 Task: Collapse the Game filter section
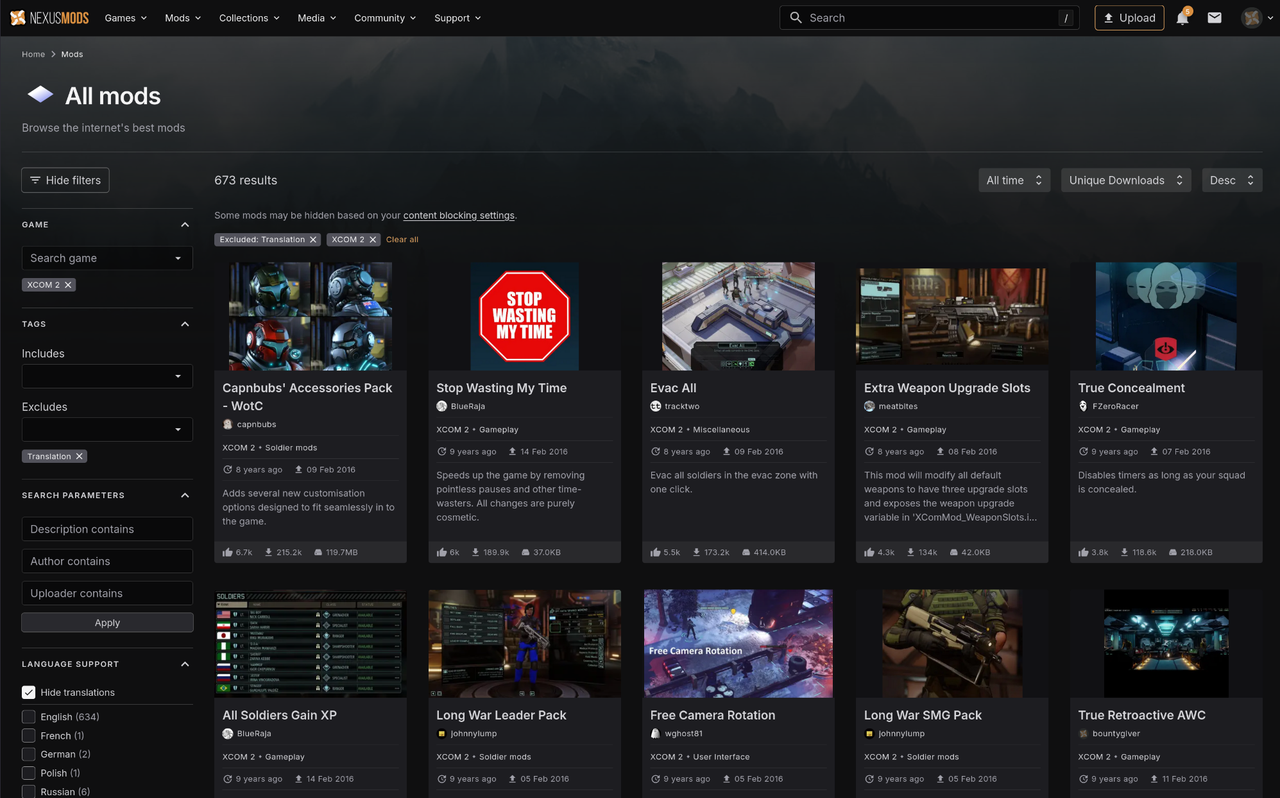coord(185,225)
